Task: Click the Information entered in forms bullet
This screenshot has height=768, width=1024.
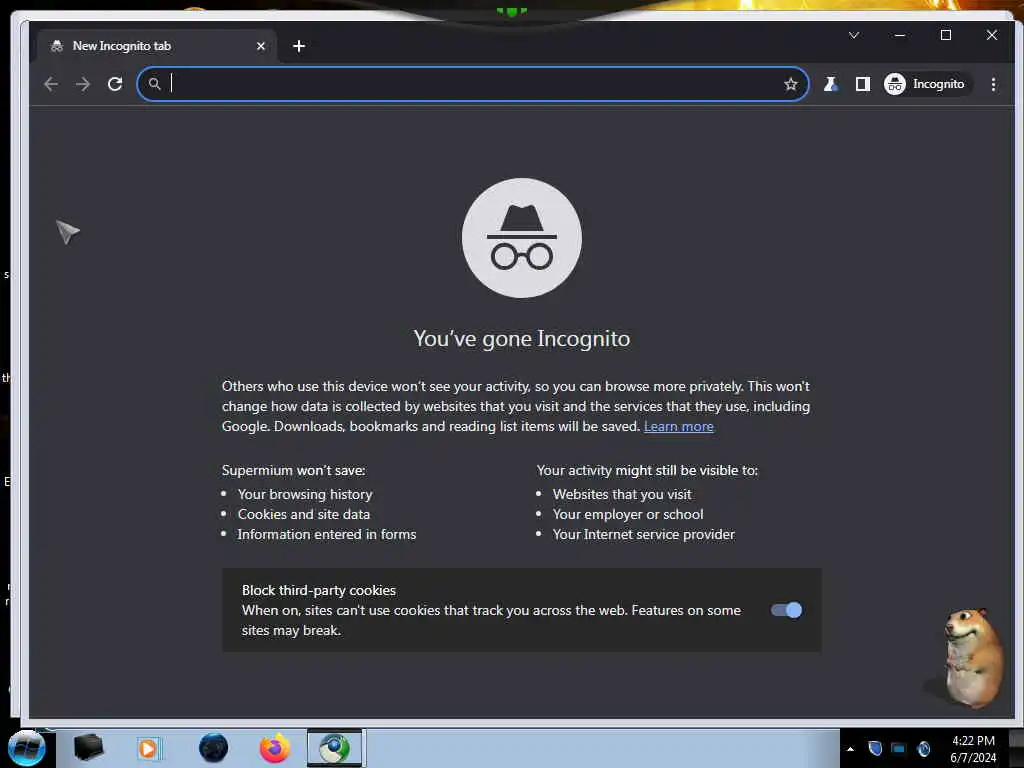Action: coord(327,534)
